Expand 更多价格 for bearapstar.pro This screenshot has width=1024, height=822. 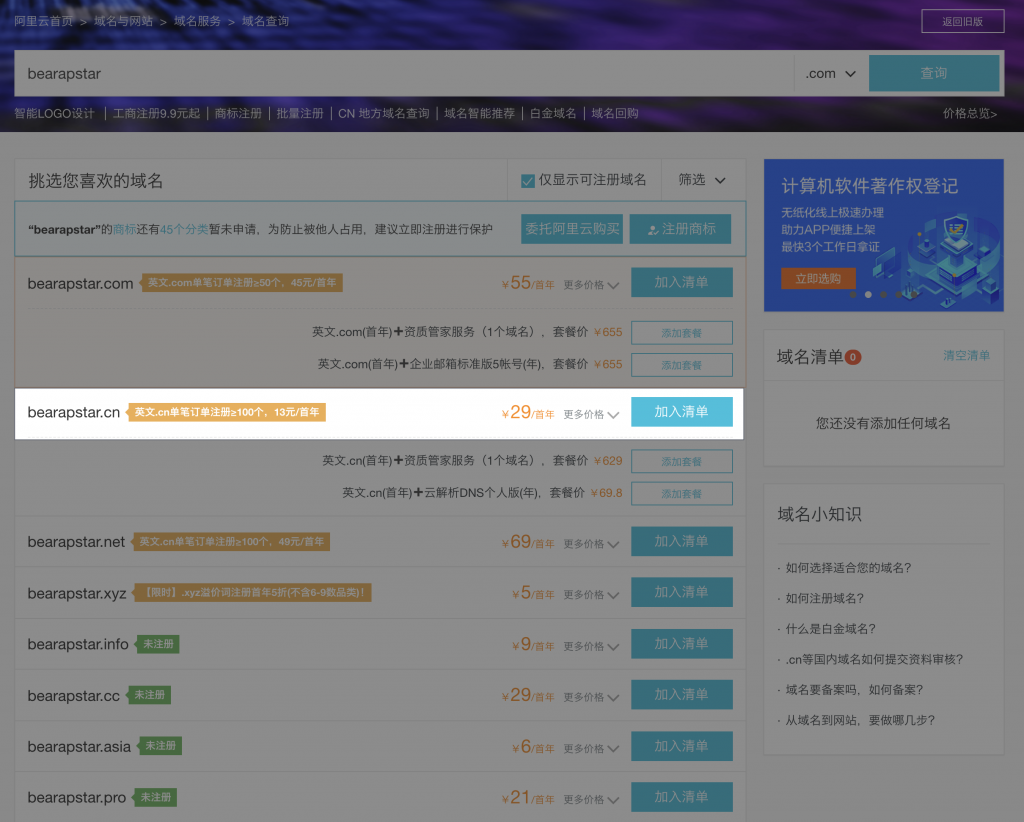point(591,800)
